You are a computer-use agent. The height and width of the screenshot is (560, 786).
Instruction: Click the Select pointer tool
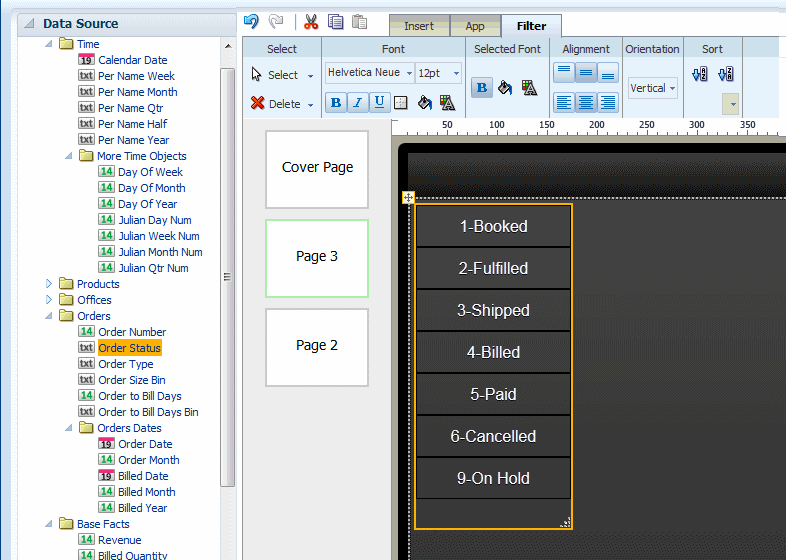point(275,75)
